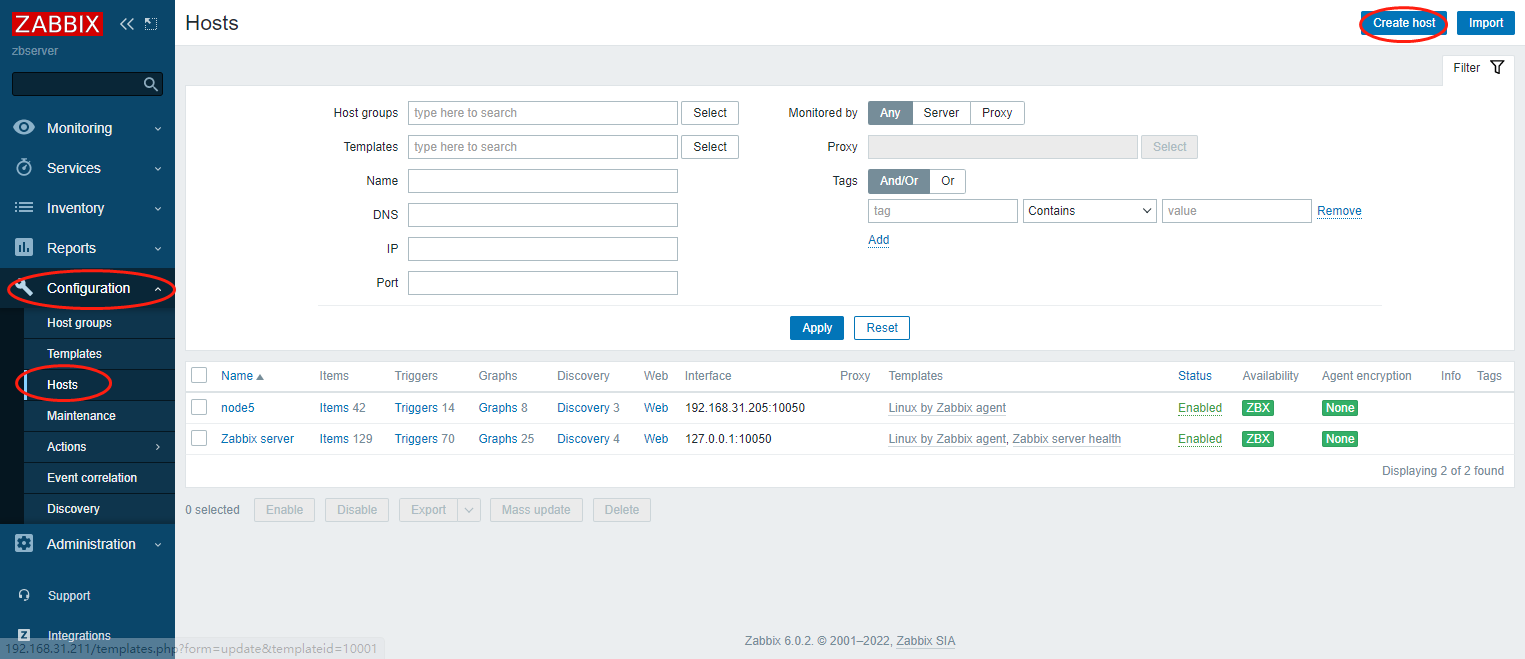This screenshot has height=659, width=1525.
Task: Click the Configuration wrench icon
Action: [25, 288]
